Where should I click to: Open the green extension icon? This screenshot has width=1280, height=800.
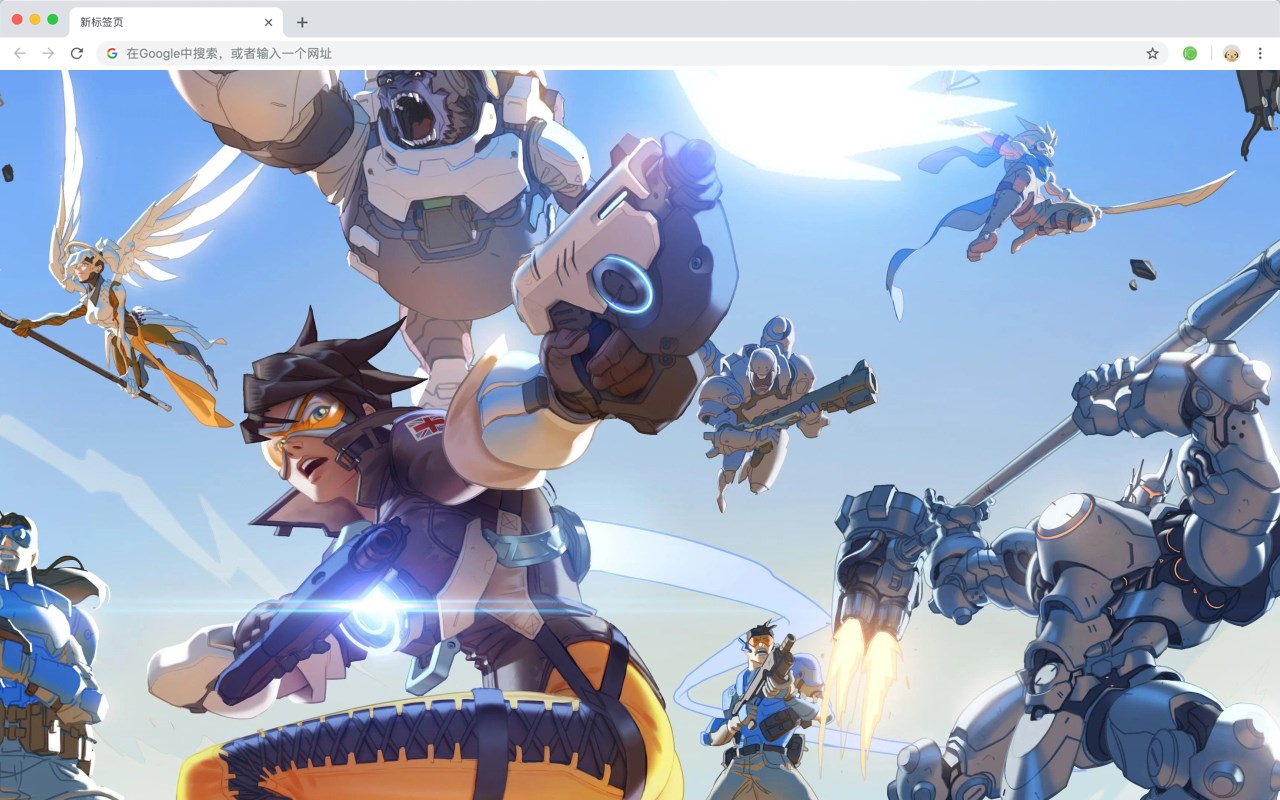tap(1190, 53)
